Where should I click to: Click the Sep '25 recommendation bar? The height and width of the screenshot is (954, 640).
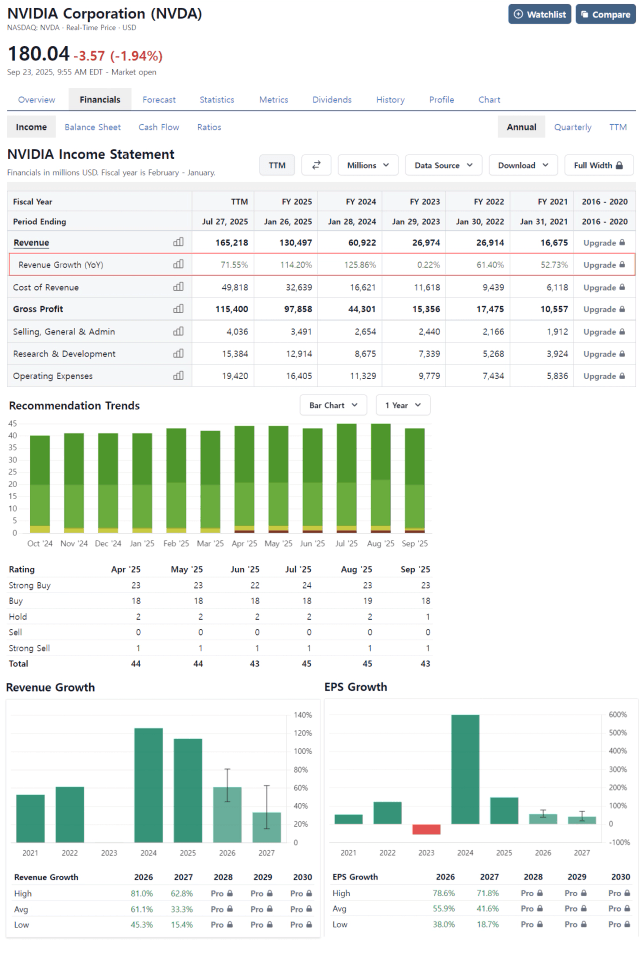pos(414,480)
